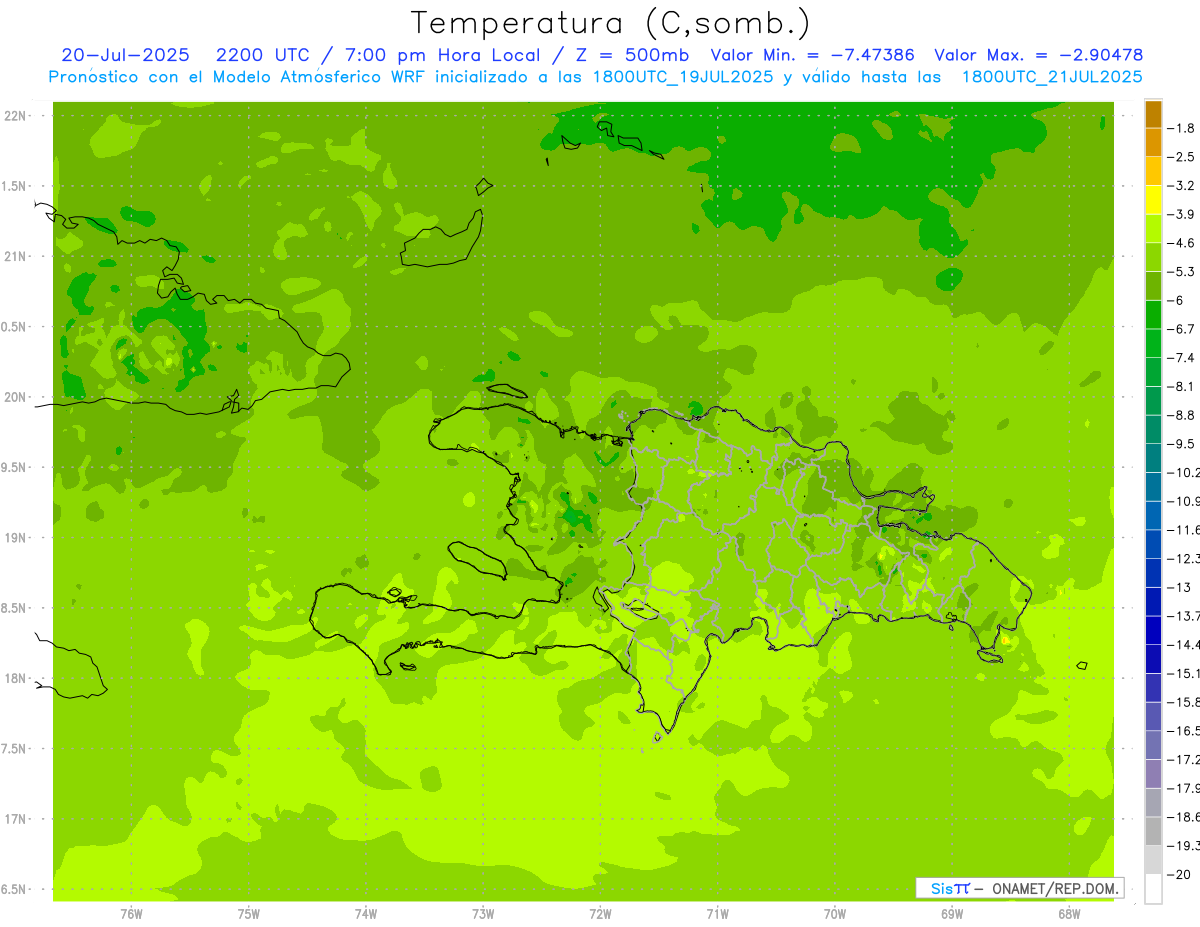Click latitude label '21N'
The height and width of the screenshot is (927, 1200).
tap(16, 257)
